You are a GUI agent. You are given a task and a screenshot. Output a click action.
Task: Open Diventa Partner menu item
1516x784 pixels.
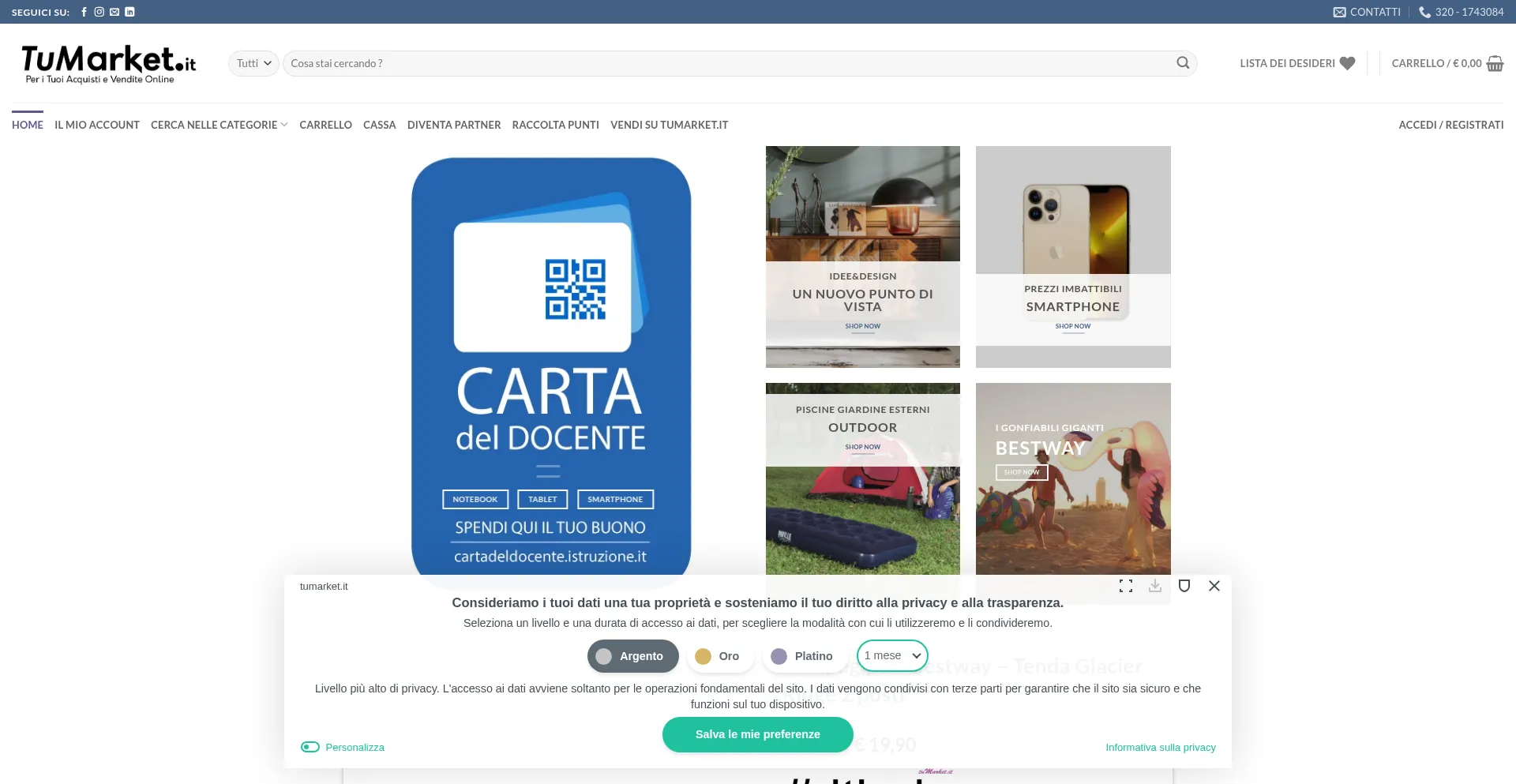454,125
